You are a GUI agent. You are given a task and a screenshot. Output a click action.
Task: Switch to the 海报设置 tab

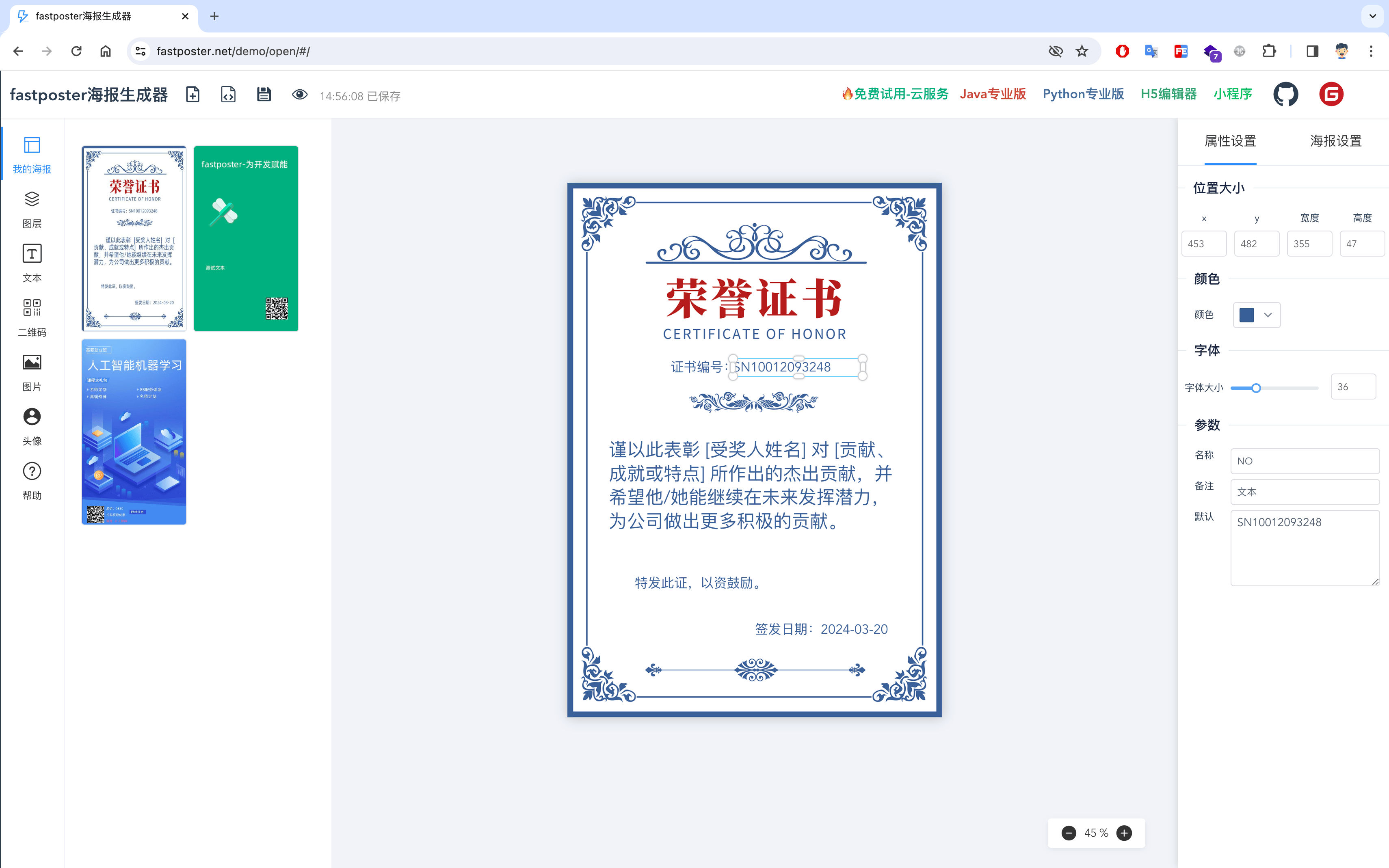[1336, 140]
